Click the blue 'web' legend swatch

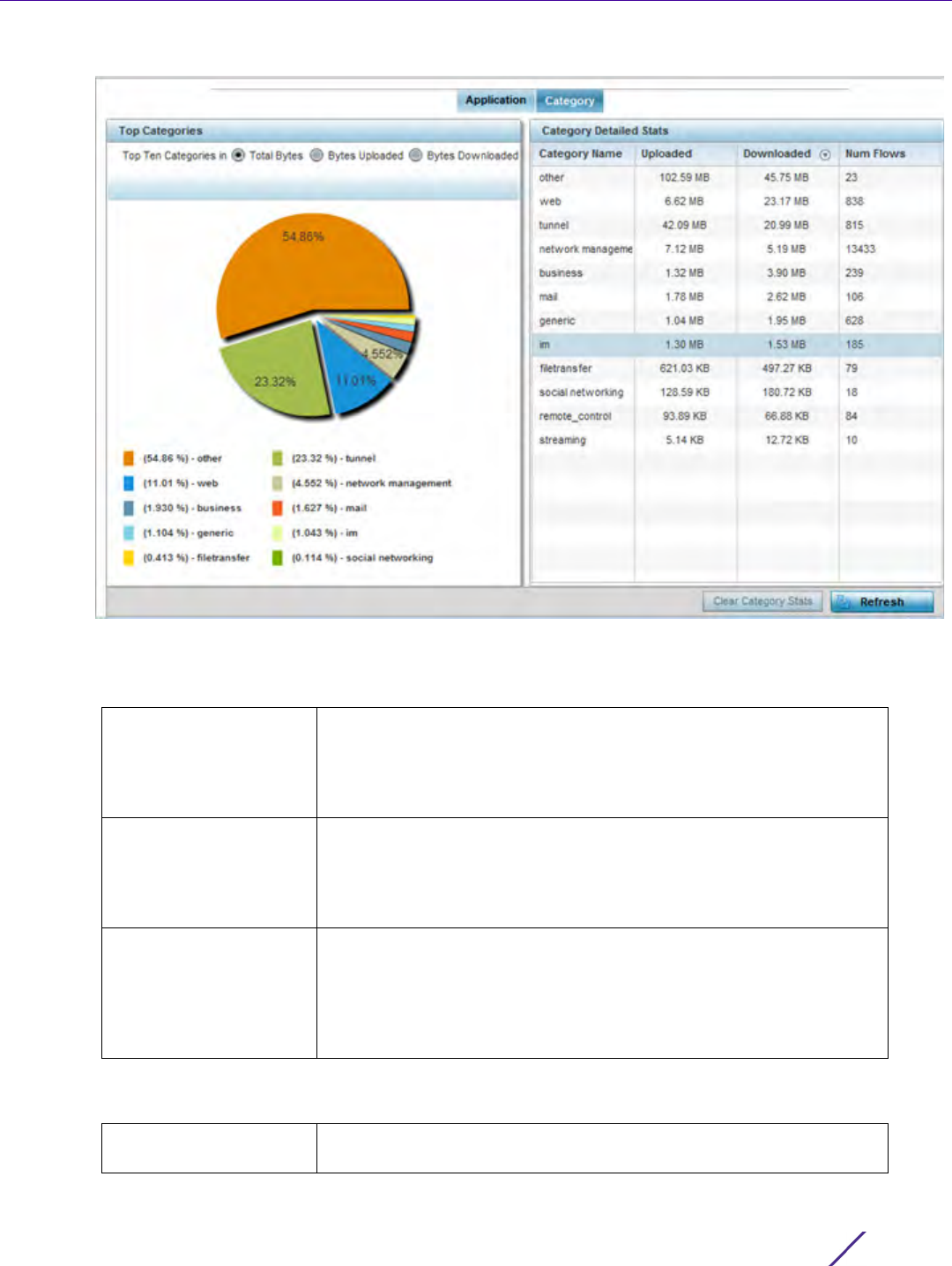(129, 483)
